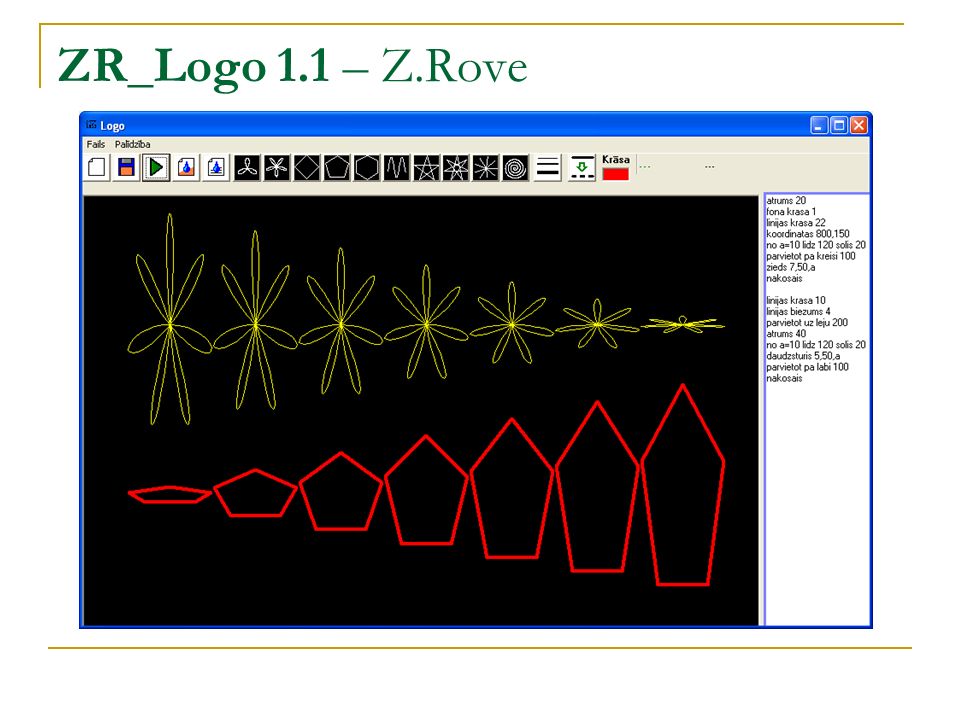Open the Fails menu
Image resolution: width=960 pixels, height=720 pixels.
(x=96, y=144)
